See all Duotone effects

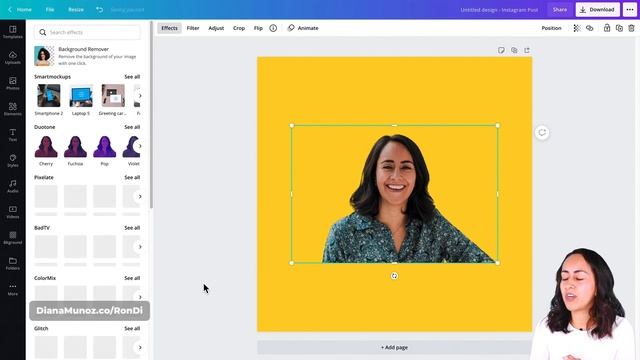coord(132,127)
